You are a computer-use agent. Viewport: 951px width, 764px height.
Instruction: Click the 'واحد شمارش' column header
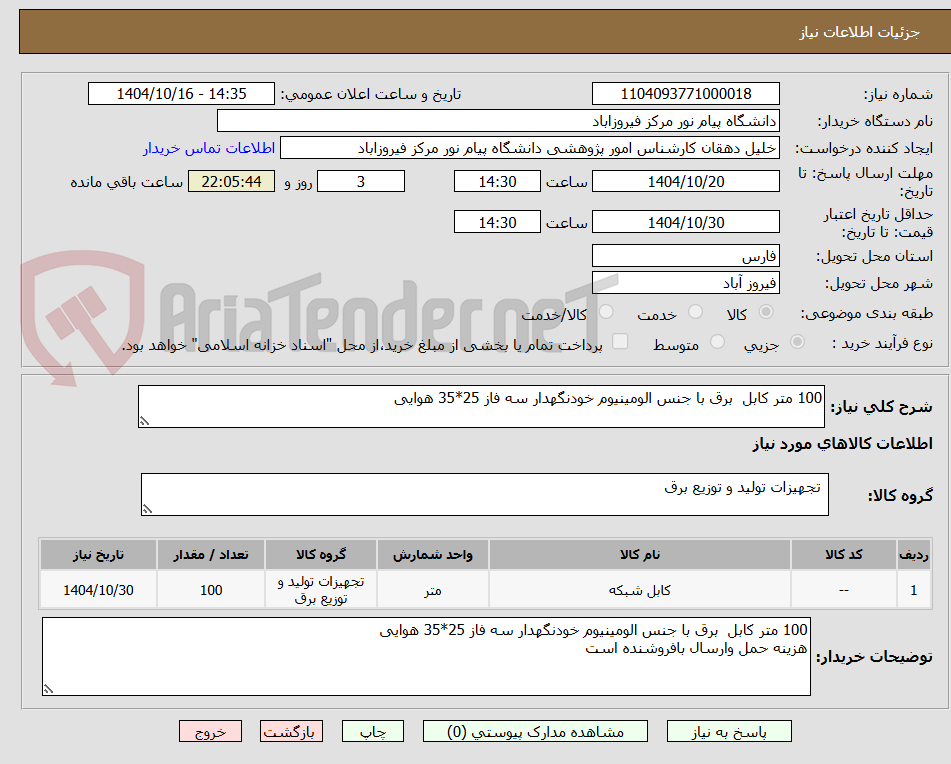[x=432, y=555]
